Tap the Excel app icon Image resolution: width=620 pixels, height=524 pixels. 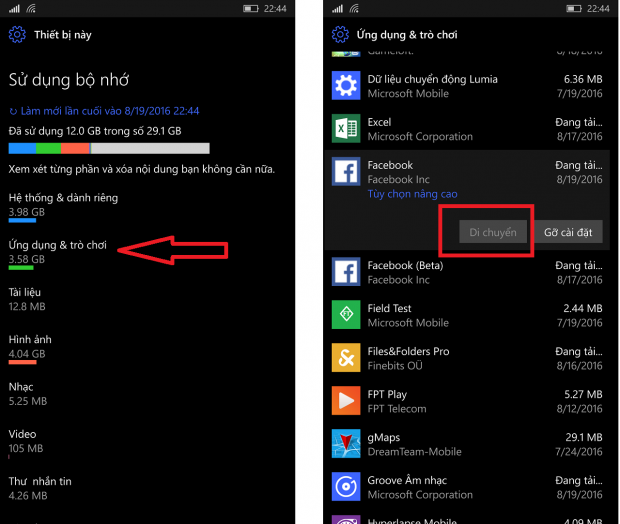346,128
